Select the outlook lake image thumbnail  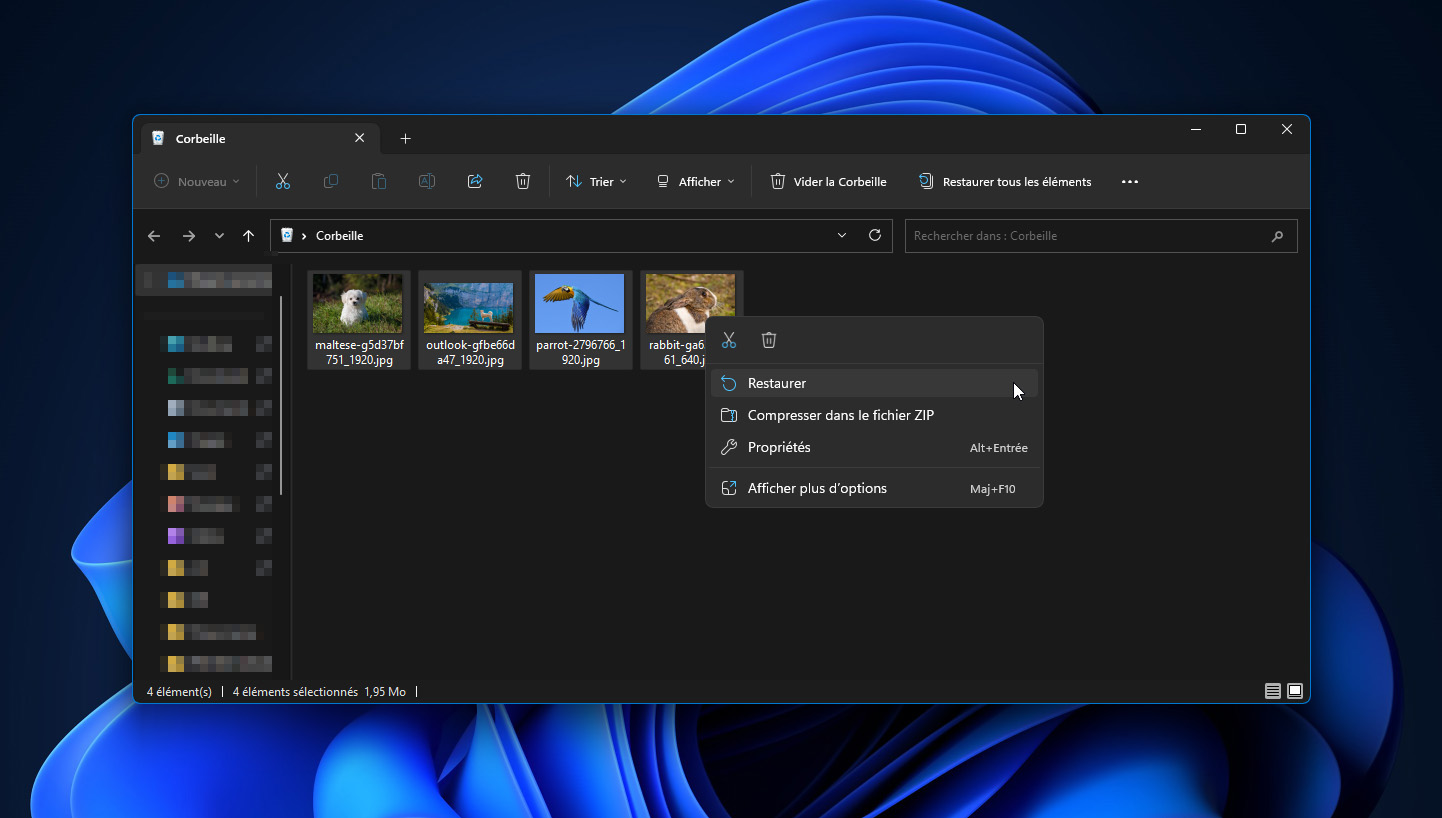[x=469, y=306]
